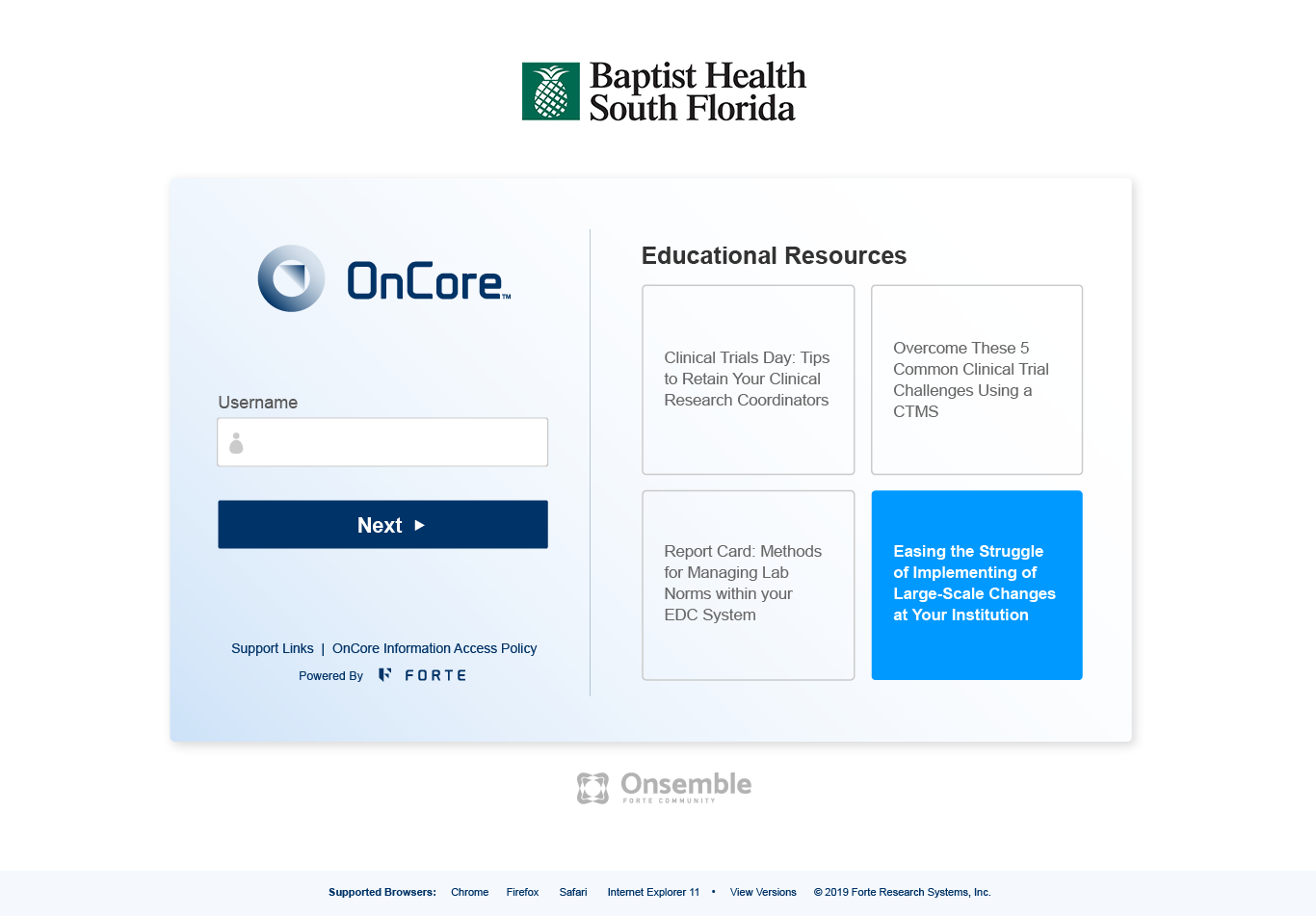Screen dimensions: 1316x916
Task: Click the Supported Browsers label
Action: tap(382, 892)
